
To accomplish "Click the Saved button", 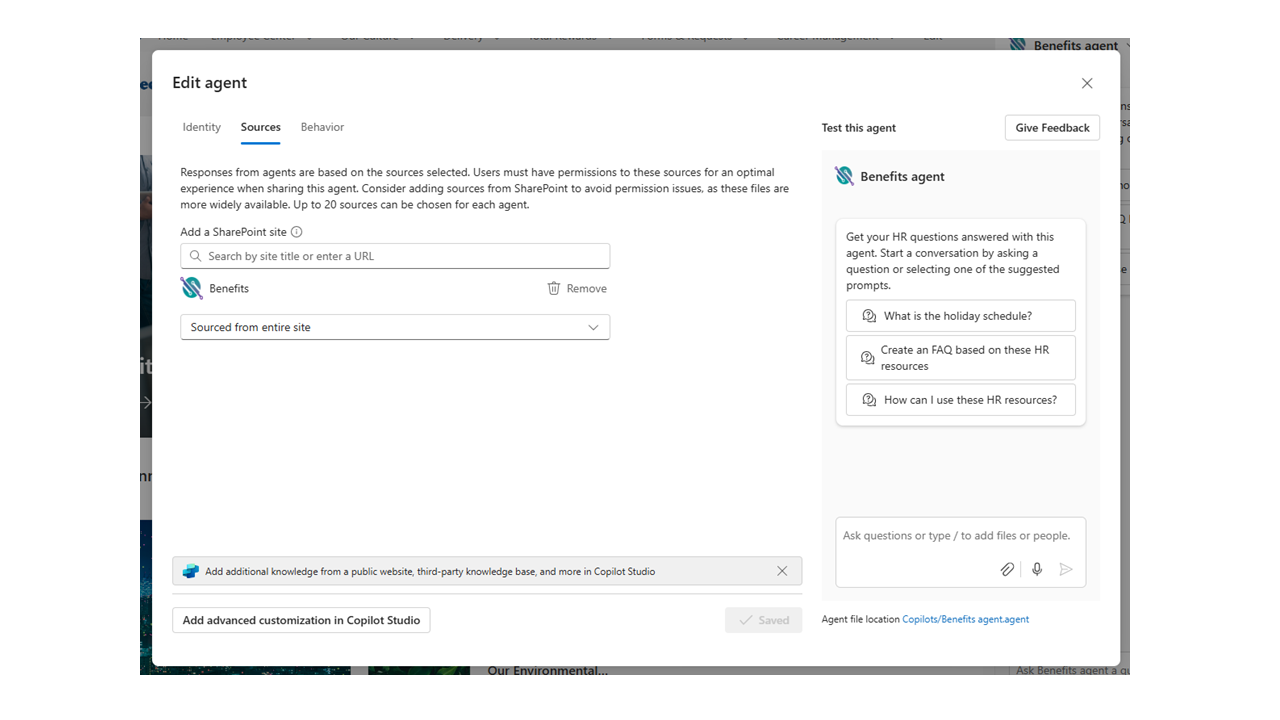I will tap(763, 620).
